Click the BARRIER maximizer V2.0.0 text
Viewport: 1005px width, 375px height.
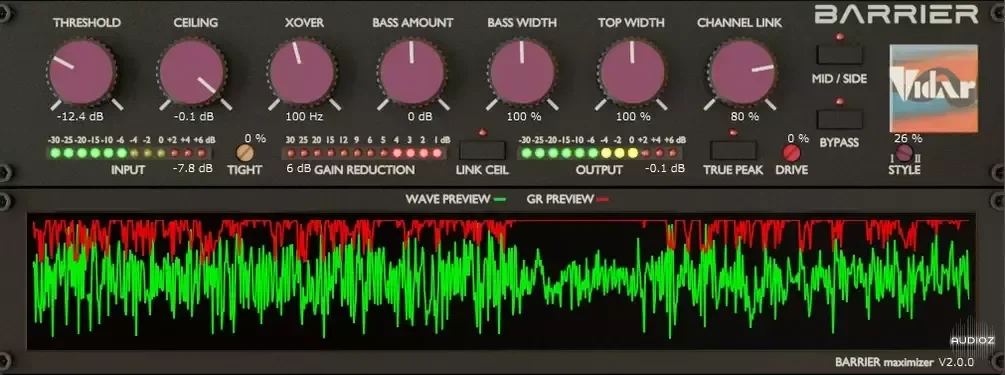(904, 362)
